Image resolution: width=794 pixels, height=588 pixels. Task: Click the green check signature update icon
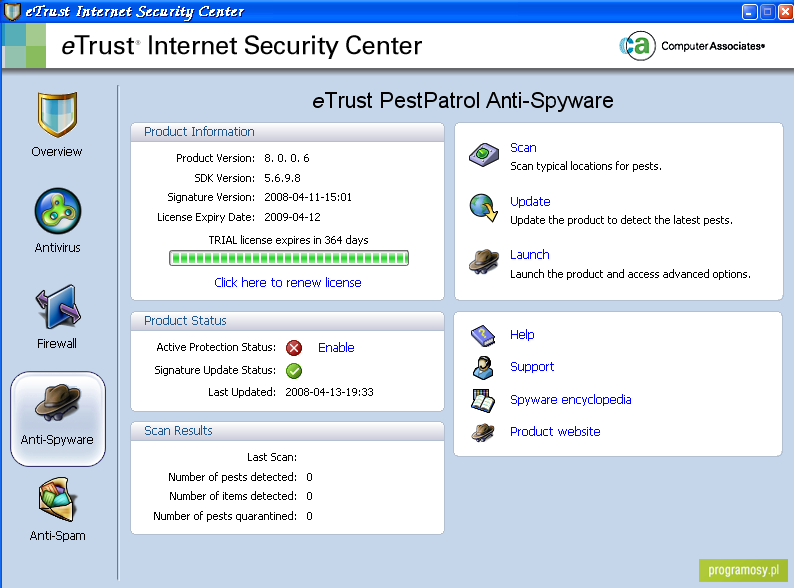coord(294,371)
